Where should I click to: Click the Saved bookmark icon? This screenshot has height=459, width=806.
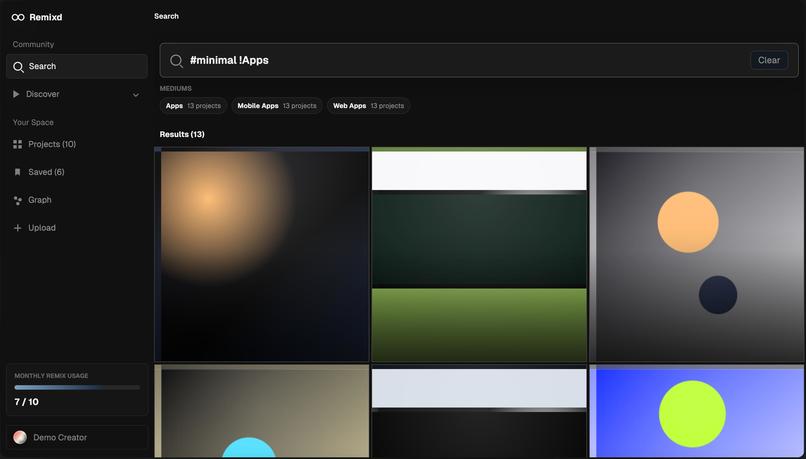[17, 172]
